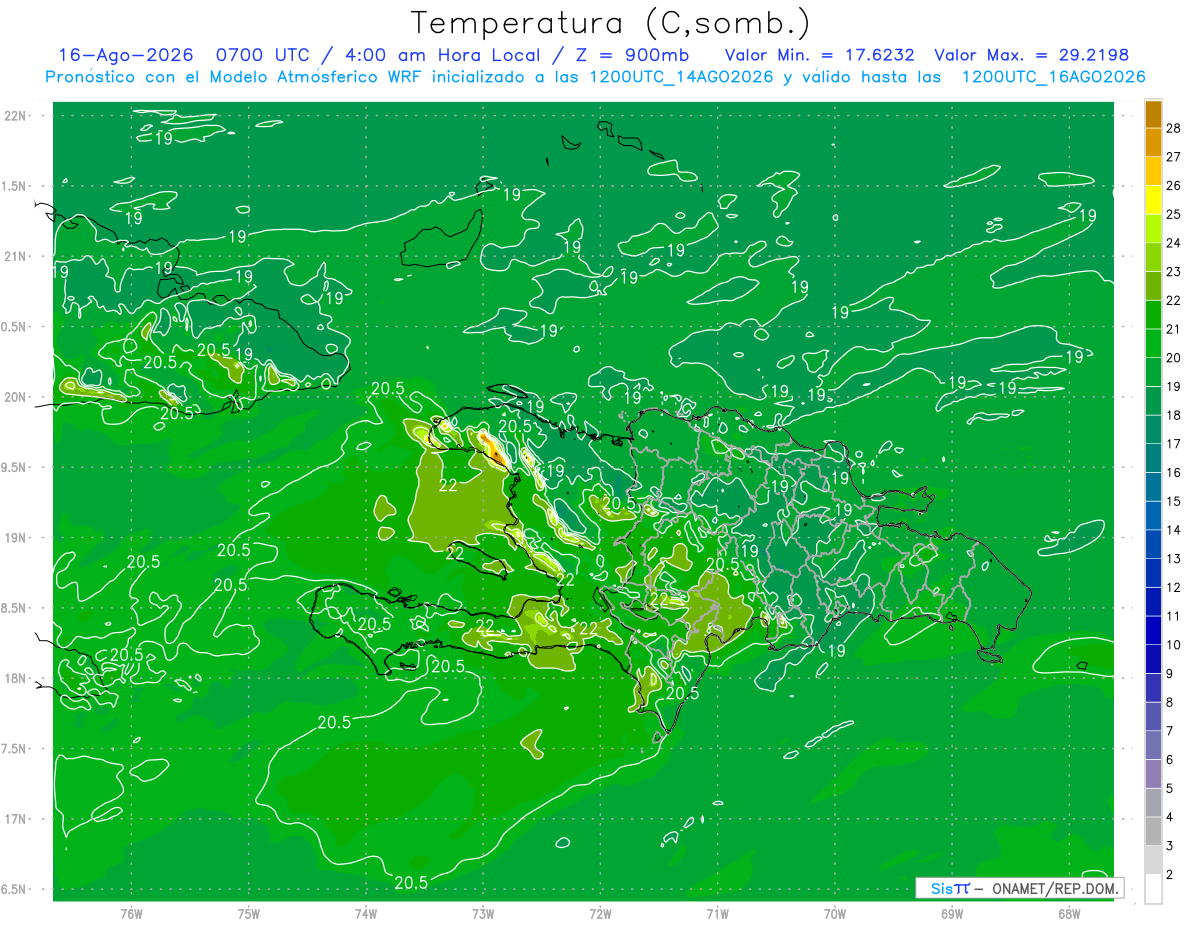1200x927 pixels.
Task: Click the "69W" longitude axis label
Action: pyautogui.click(x=952, y=913)
